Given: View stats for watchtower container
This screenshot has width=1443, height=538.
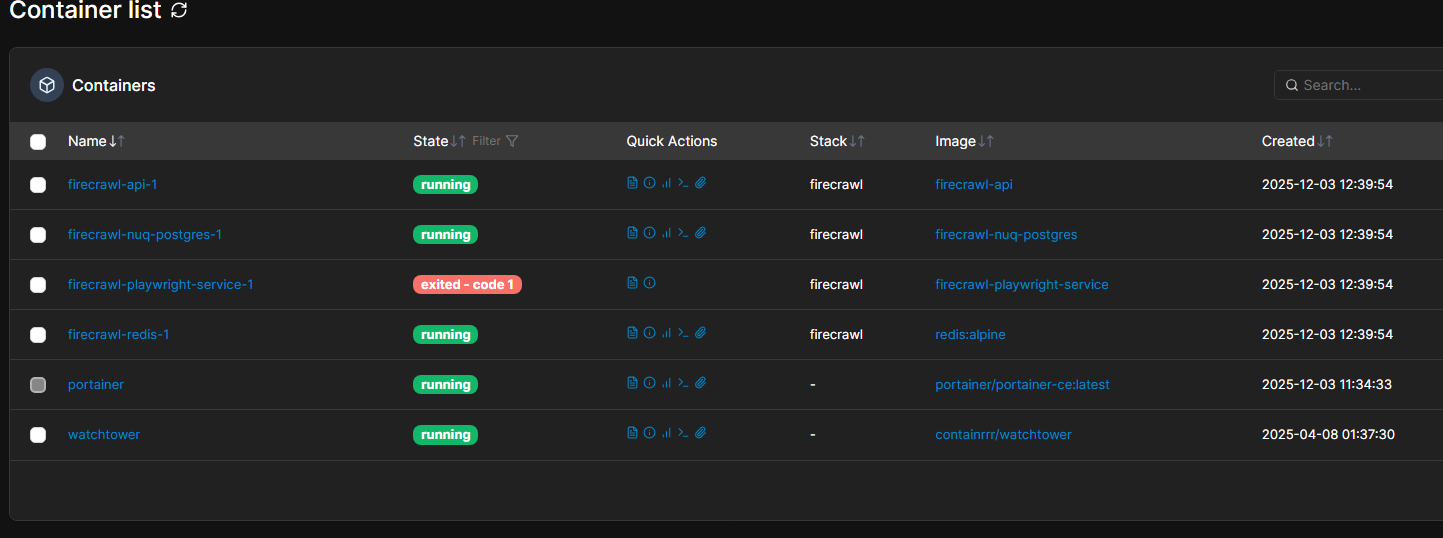Looking at the screenshot, I should [x=666, y=433].
